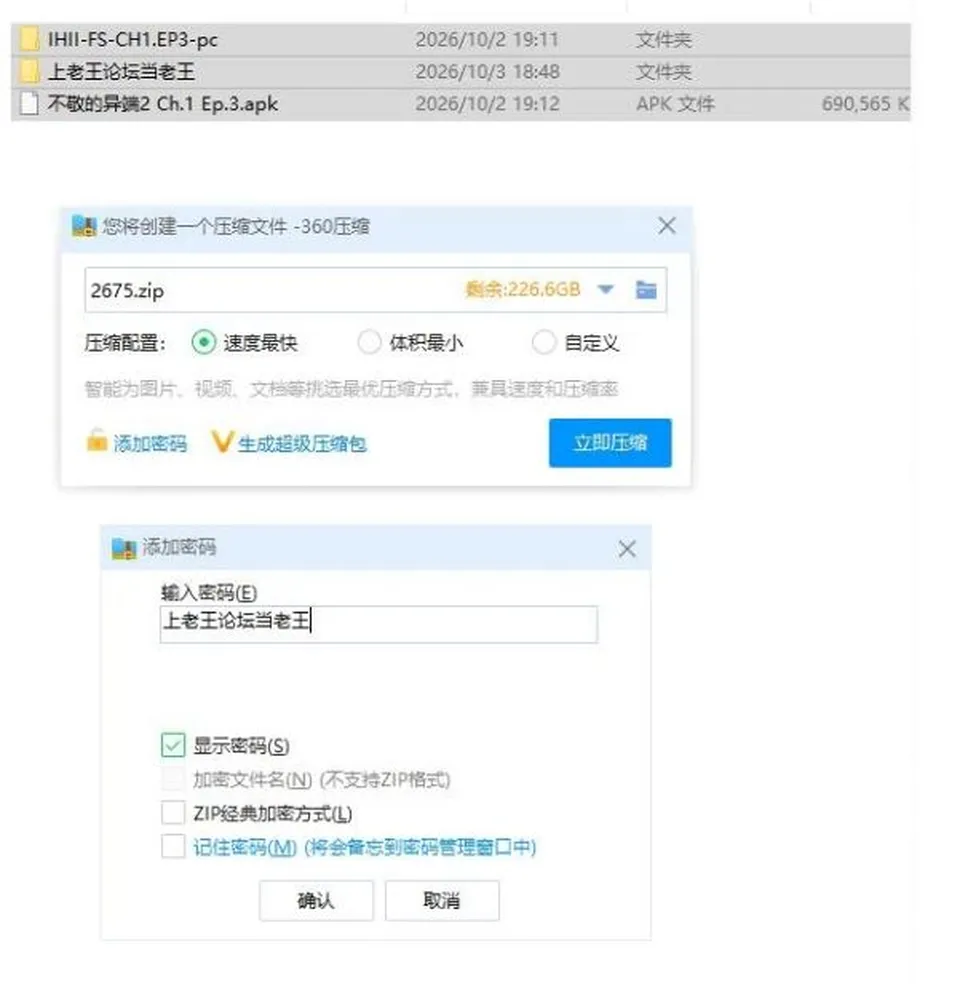960x984 pixels.
Task: Click the lock icon beside 添加密码
Action: click(97, 441)
